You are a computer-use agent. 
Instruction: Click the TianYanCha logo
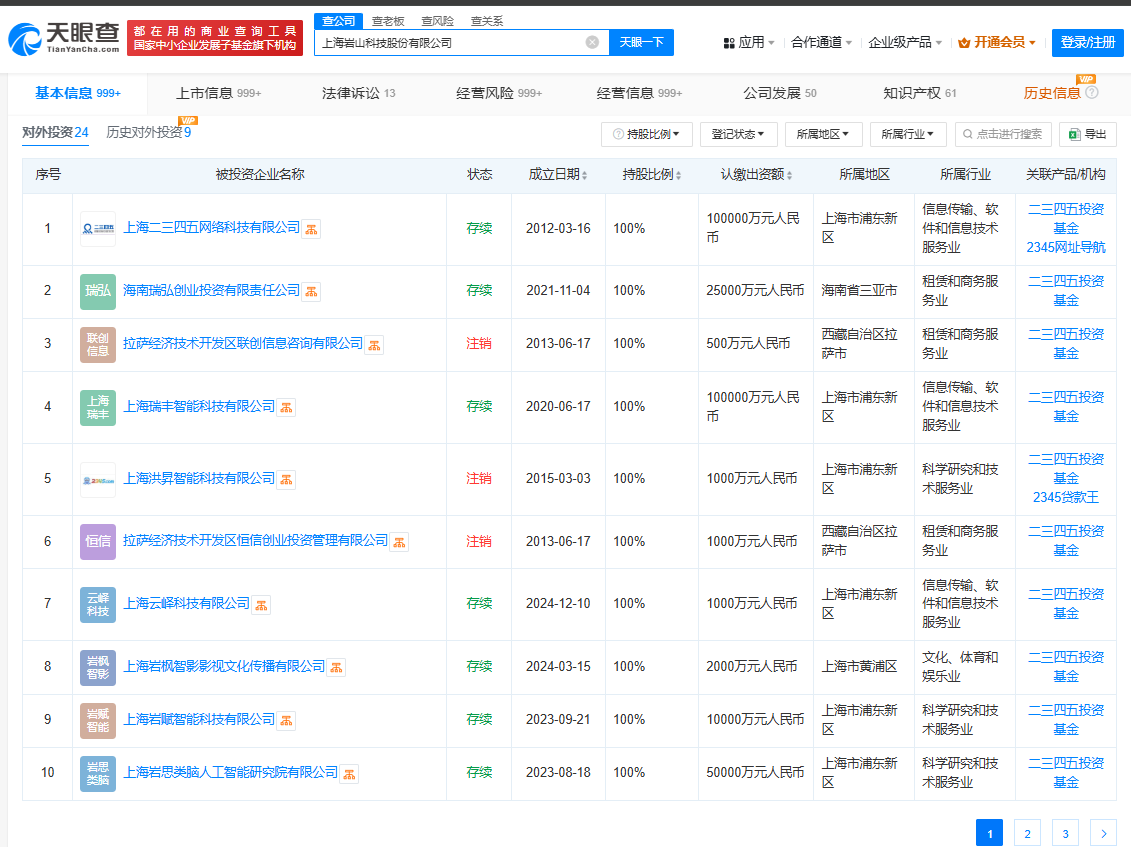(64, 39)
